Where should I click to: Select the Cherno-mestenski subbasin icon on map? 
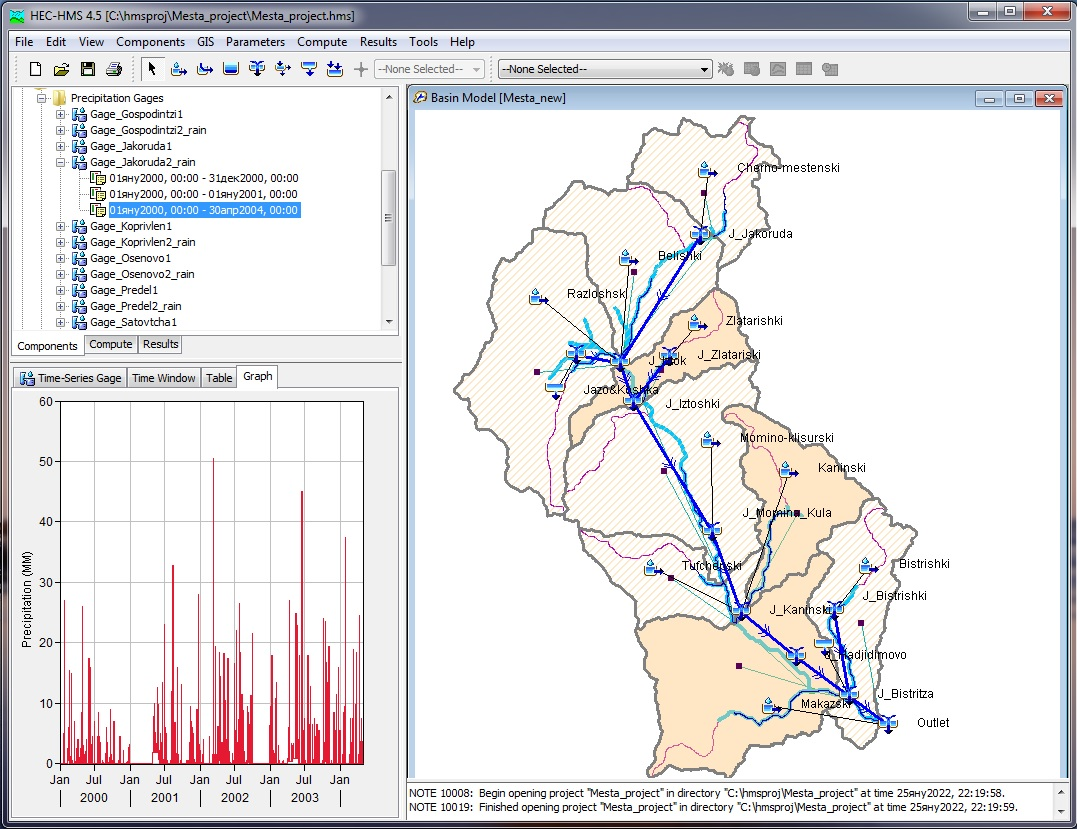[x=707, y=170]
